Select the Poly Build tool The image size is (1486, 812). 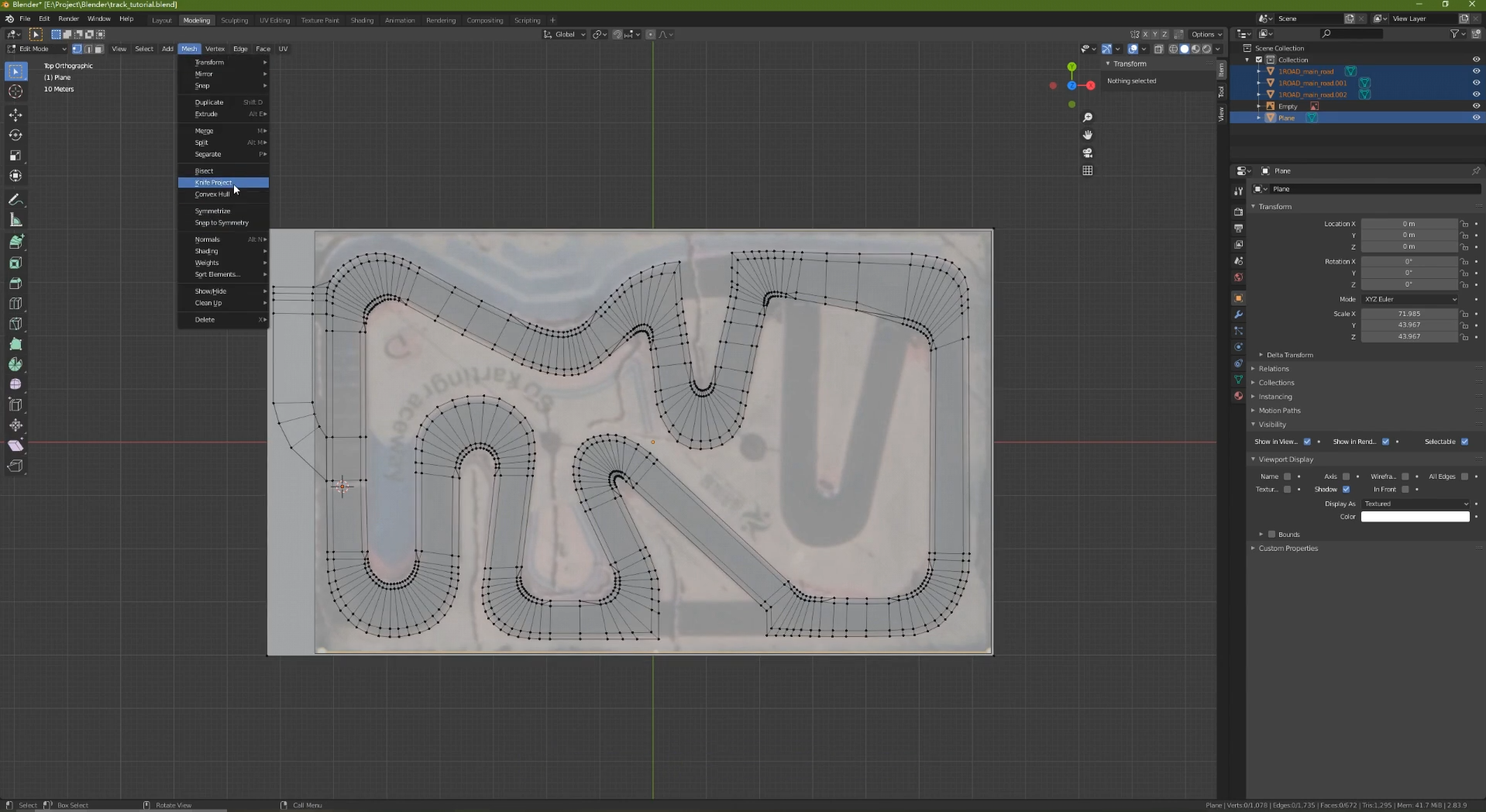pyautogui.click(x=15, y=344)
